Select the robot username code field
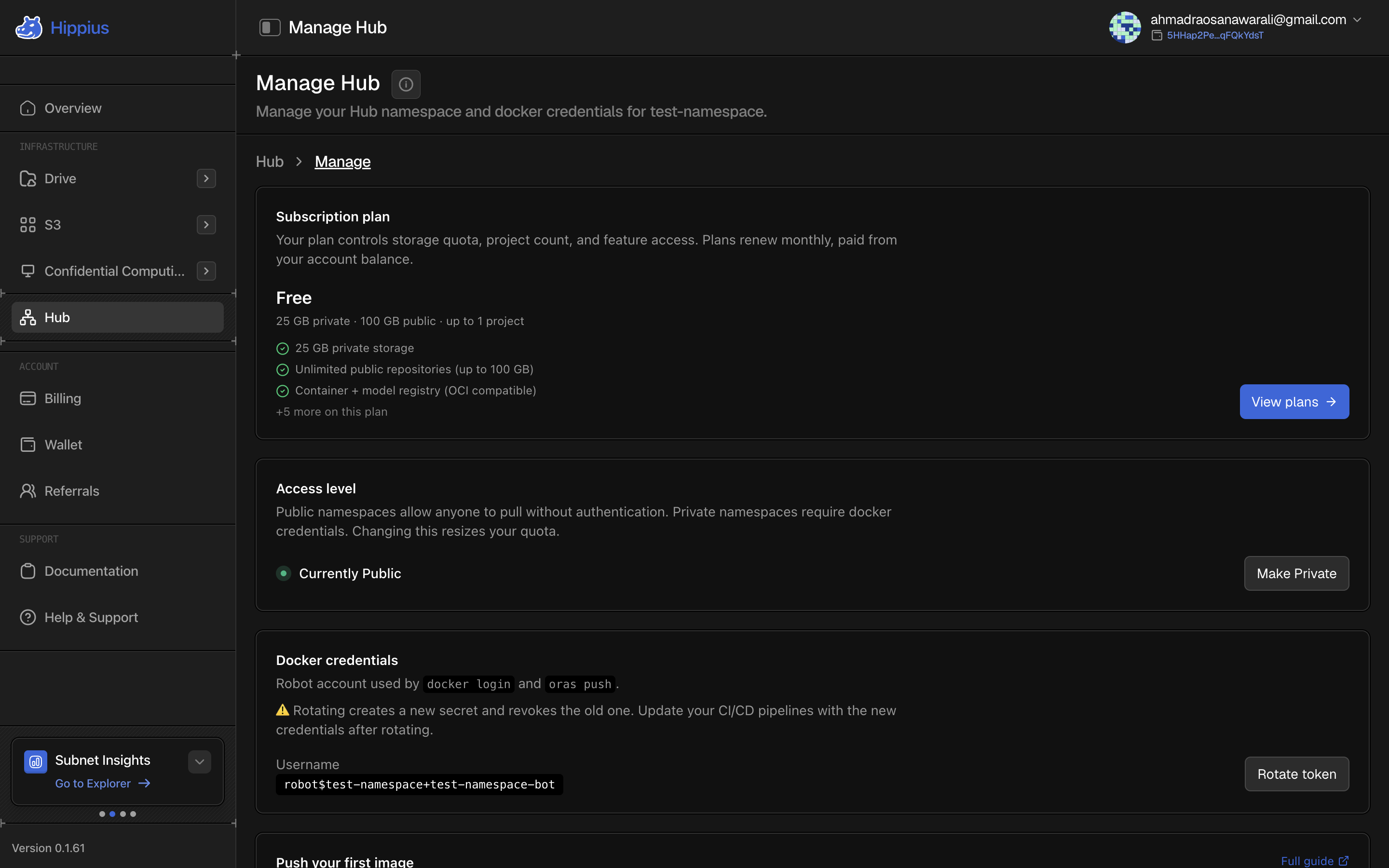The image size is (1389, 868). [419, 785]
